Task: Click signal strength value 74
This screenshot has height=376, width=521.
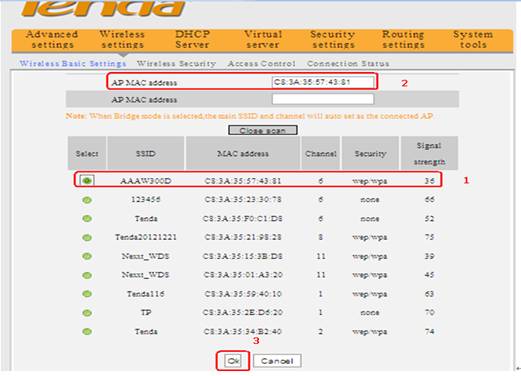Action: coord(430,332)
